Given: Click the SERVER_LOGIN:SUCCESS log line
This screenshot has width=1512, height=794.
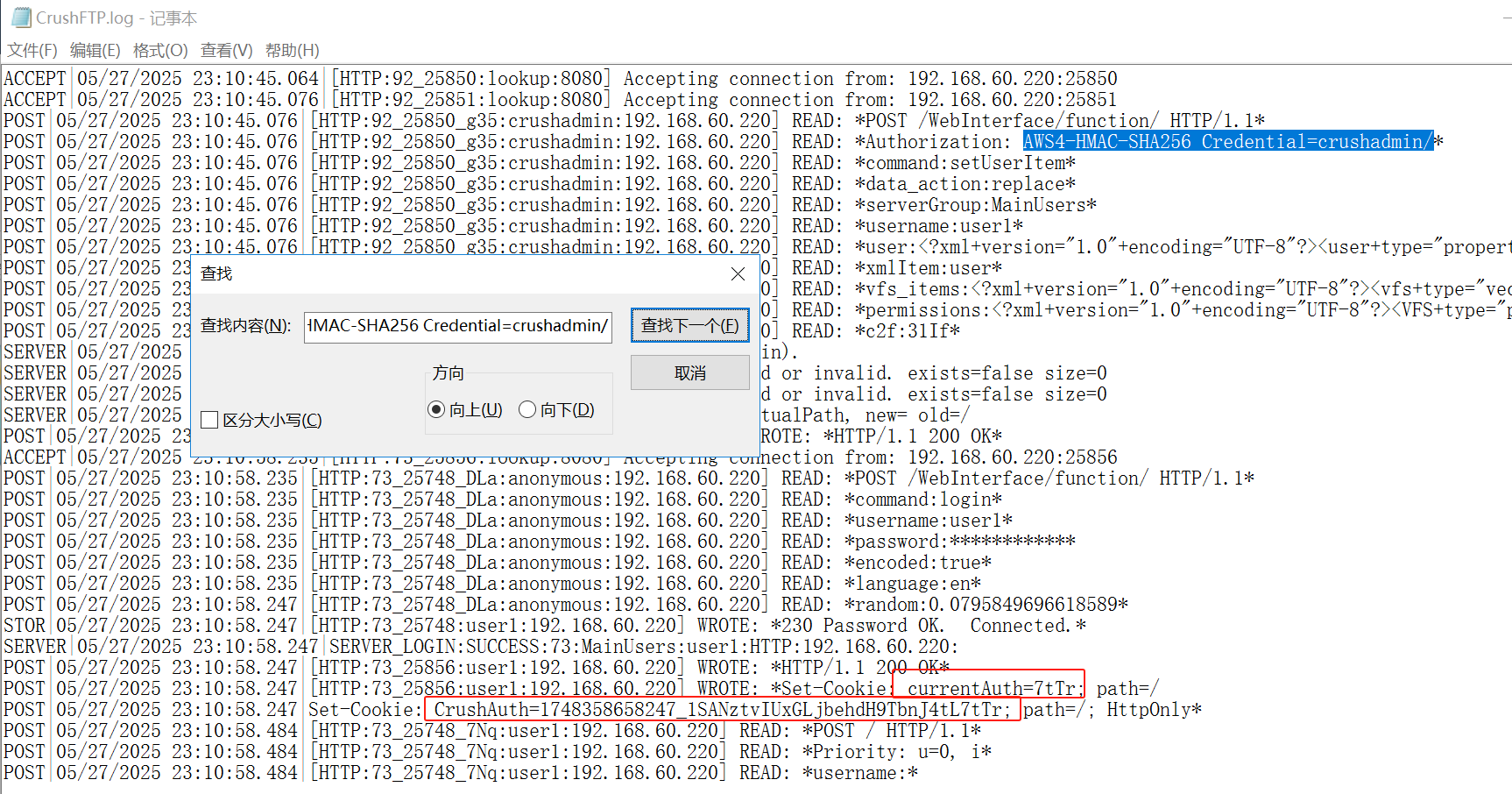Looking at the screenshot, I should coord(643,647).
